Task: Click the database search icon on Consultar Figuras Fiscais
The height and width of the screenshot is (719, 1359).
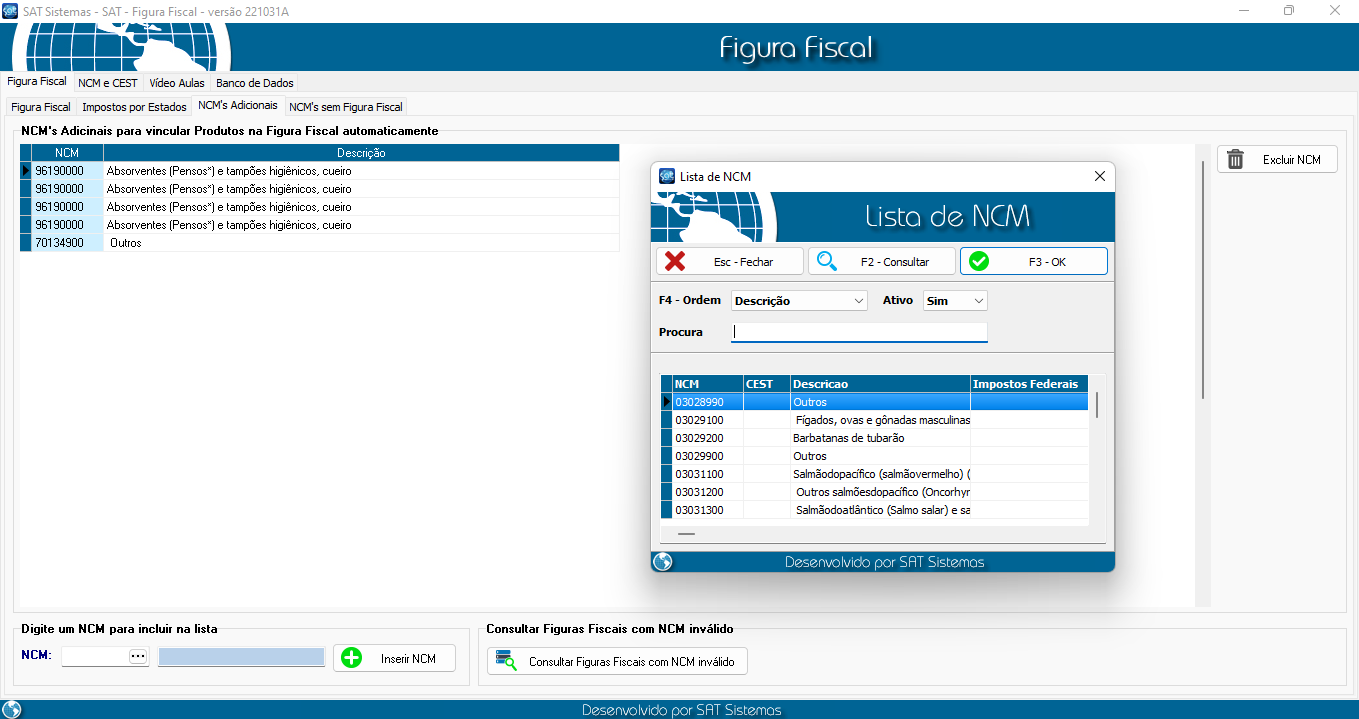Action: coord(506,661)
